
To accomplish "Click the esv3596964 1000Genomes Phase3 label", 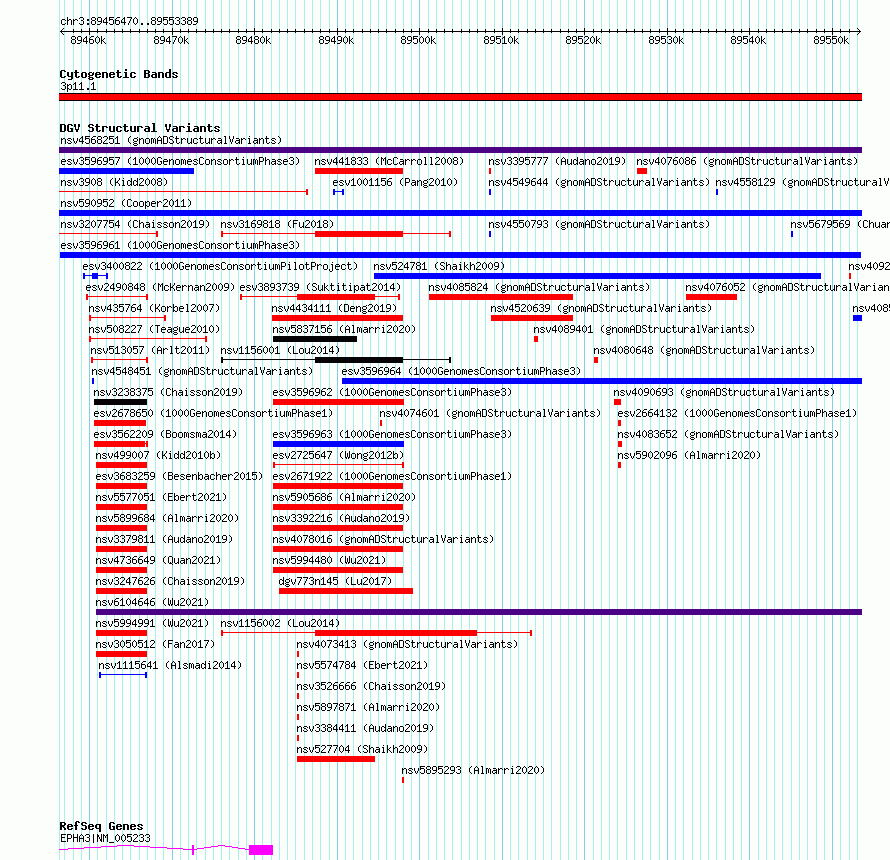I will click(x=461, y=371).
